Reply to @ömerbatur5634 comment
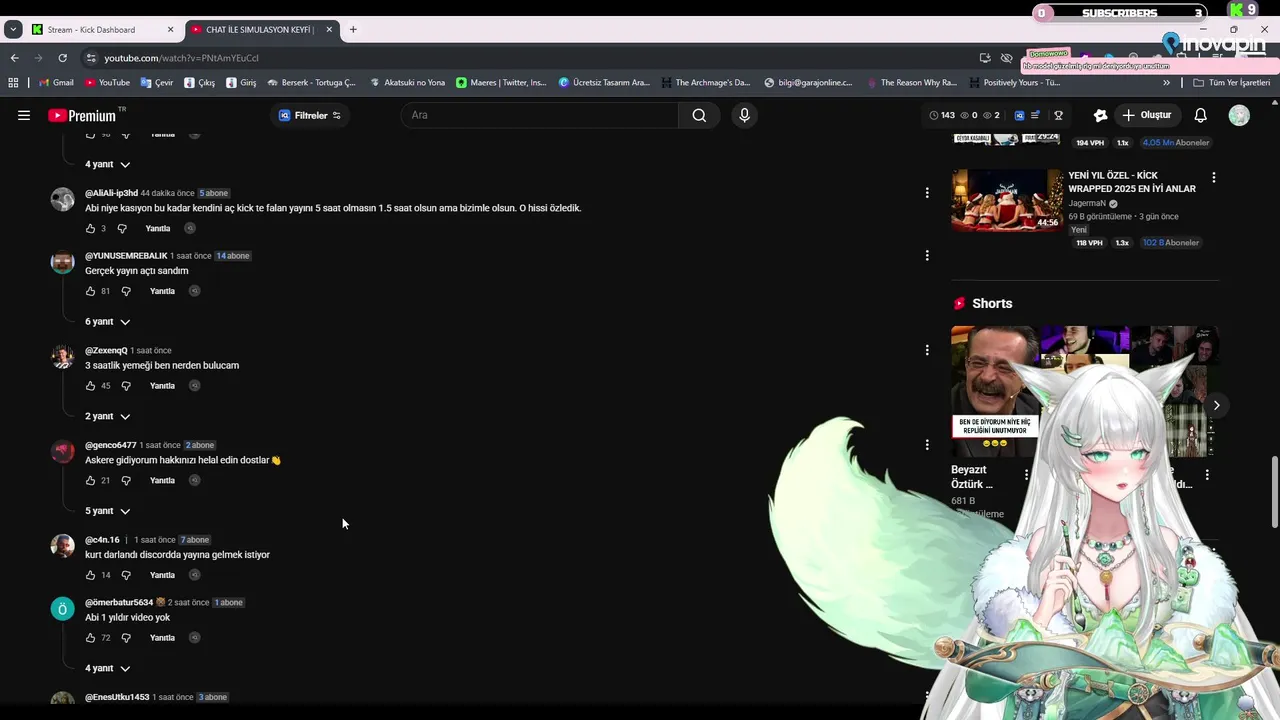The width and height of the screenshot is (1280, 720). click(x=162, y=638)
